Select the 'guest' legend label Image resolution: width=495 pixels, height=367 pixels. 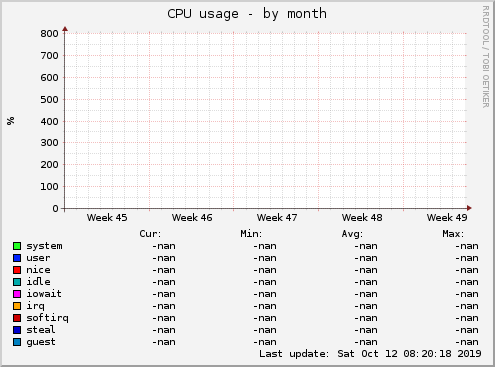pyautogui.click(x=41, y=342)
